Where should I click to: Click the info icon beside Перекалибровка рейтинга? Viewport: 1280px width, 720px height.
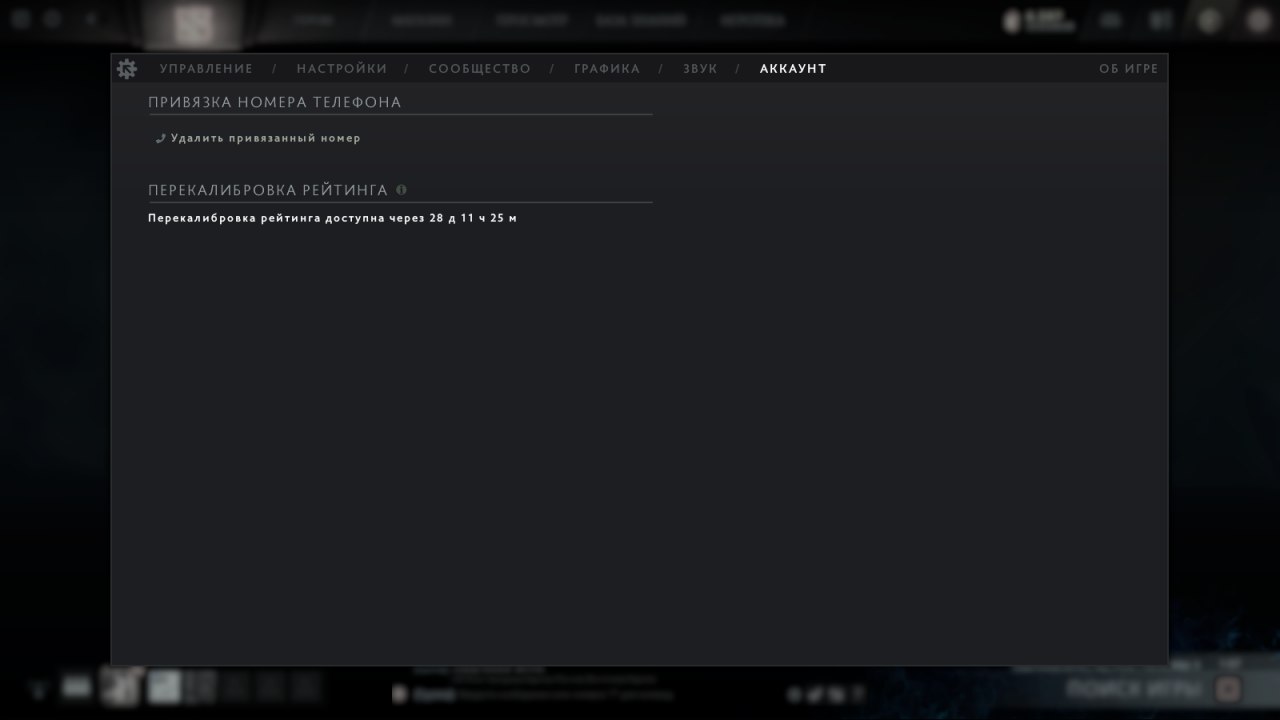[401, 189]
